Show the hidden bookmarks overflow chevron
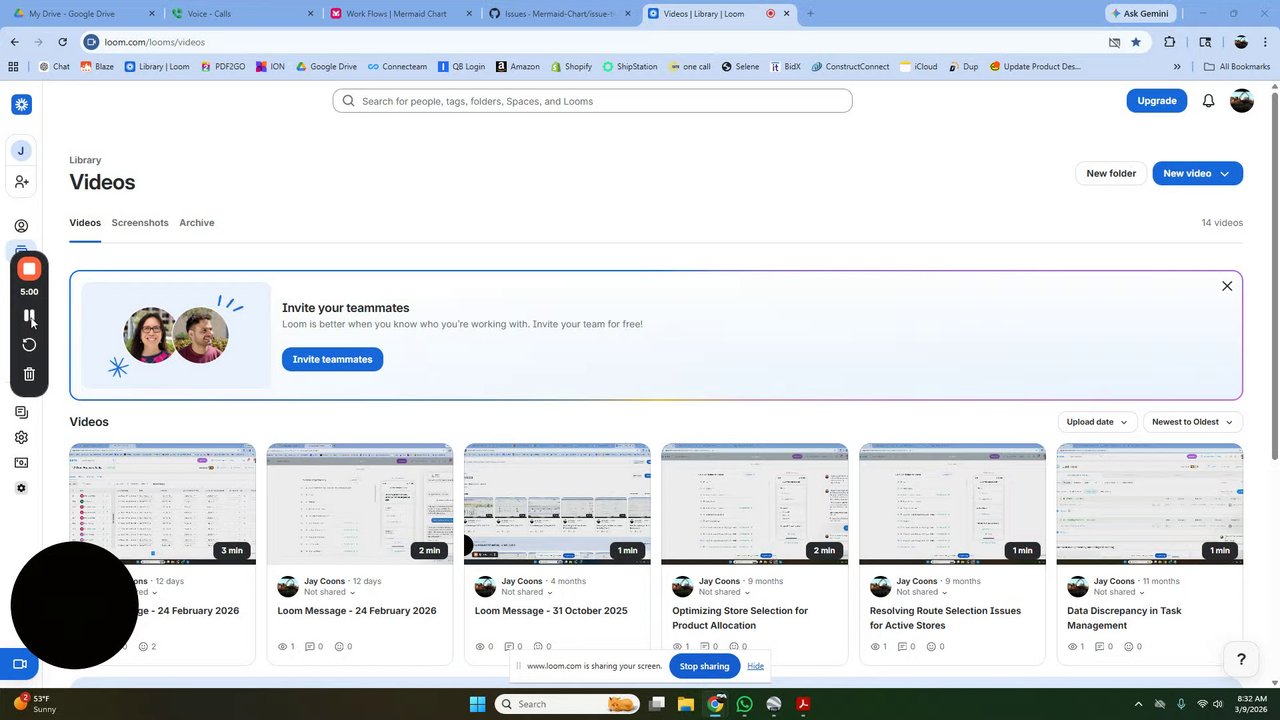This screenshot has height=720, width=1280. point(1177,67)
